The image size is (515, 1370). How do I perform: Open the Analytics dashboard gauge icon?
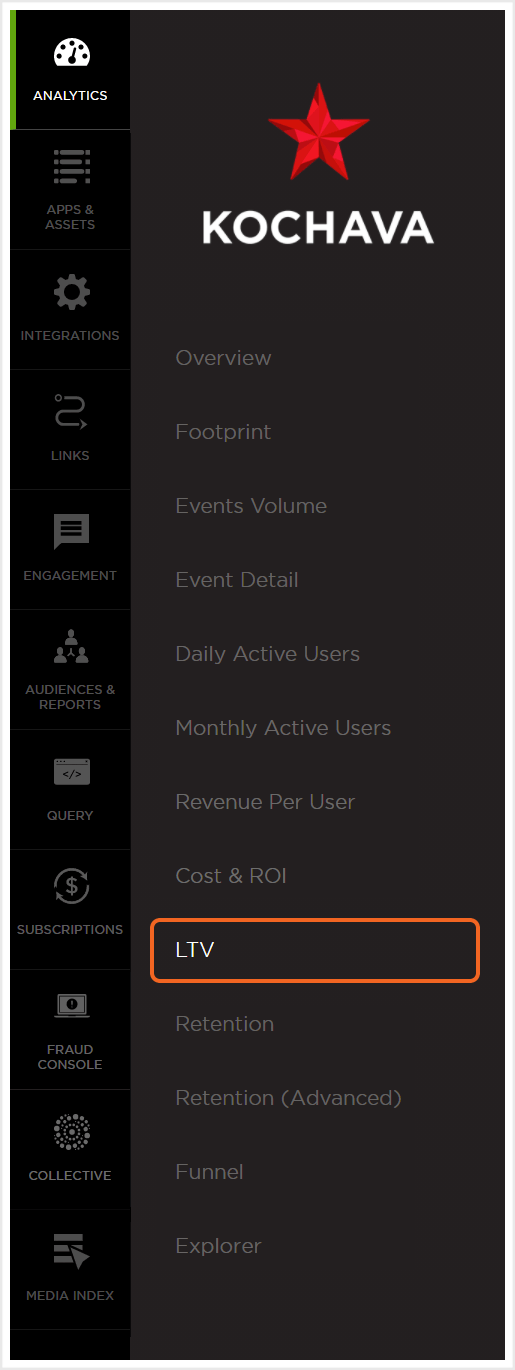pos(71,53)
